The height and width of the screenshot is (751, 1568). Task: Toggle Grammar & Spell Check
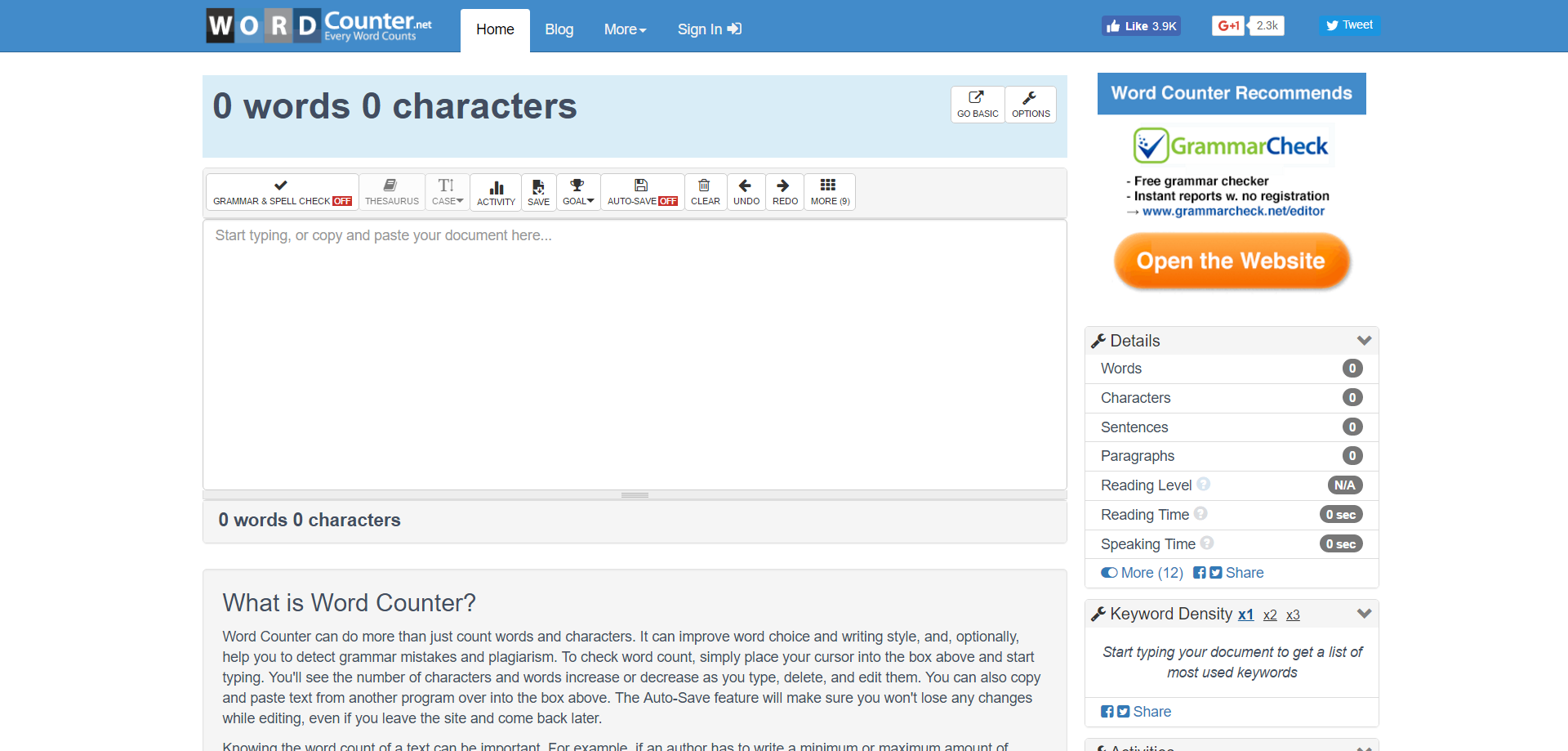(283, 192)
